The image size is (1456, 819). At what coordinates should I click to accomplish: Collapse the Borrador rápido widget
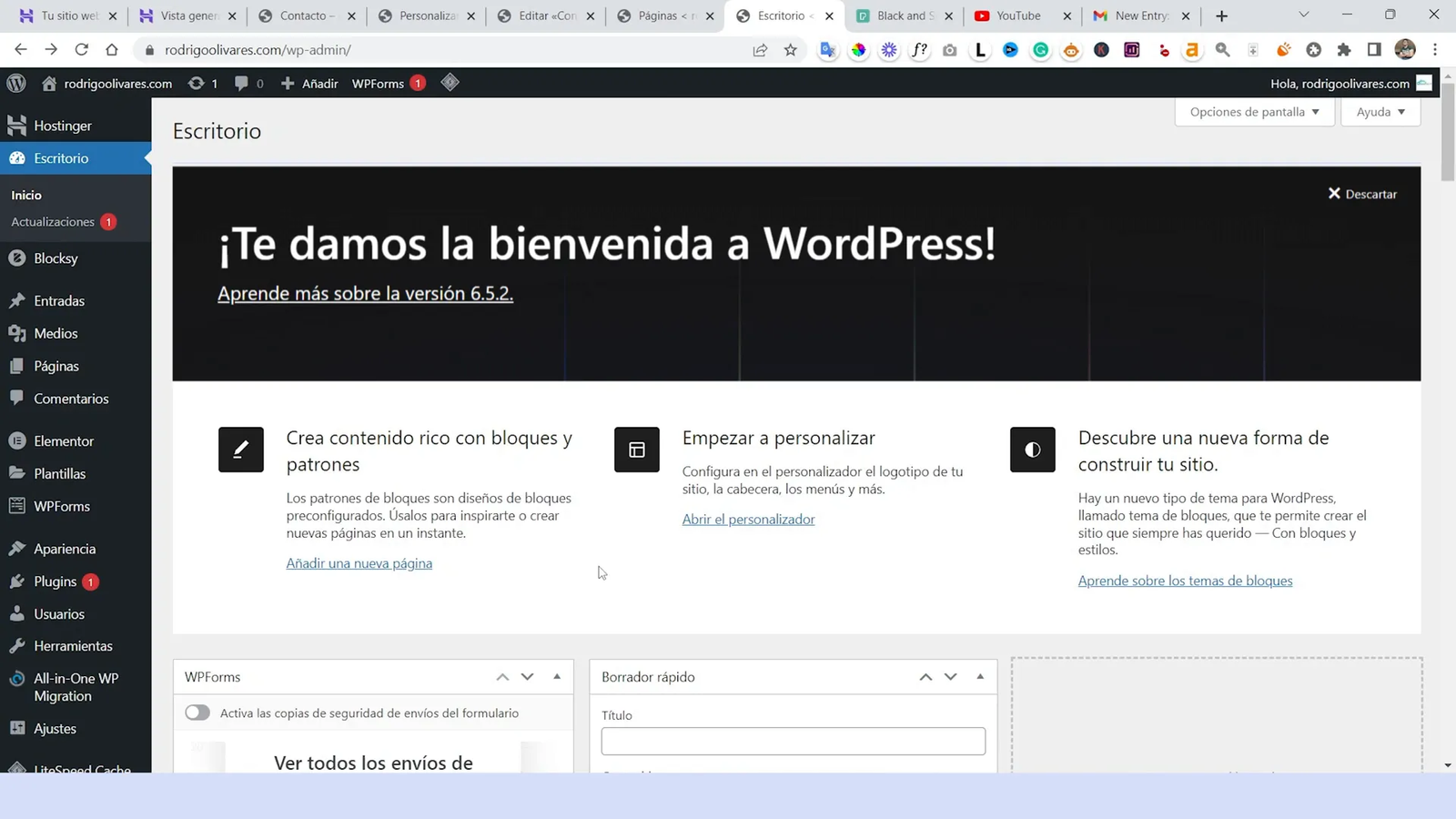tap(980, 676)
